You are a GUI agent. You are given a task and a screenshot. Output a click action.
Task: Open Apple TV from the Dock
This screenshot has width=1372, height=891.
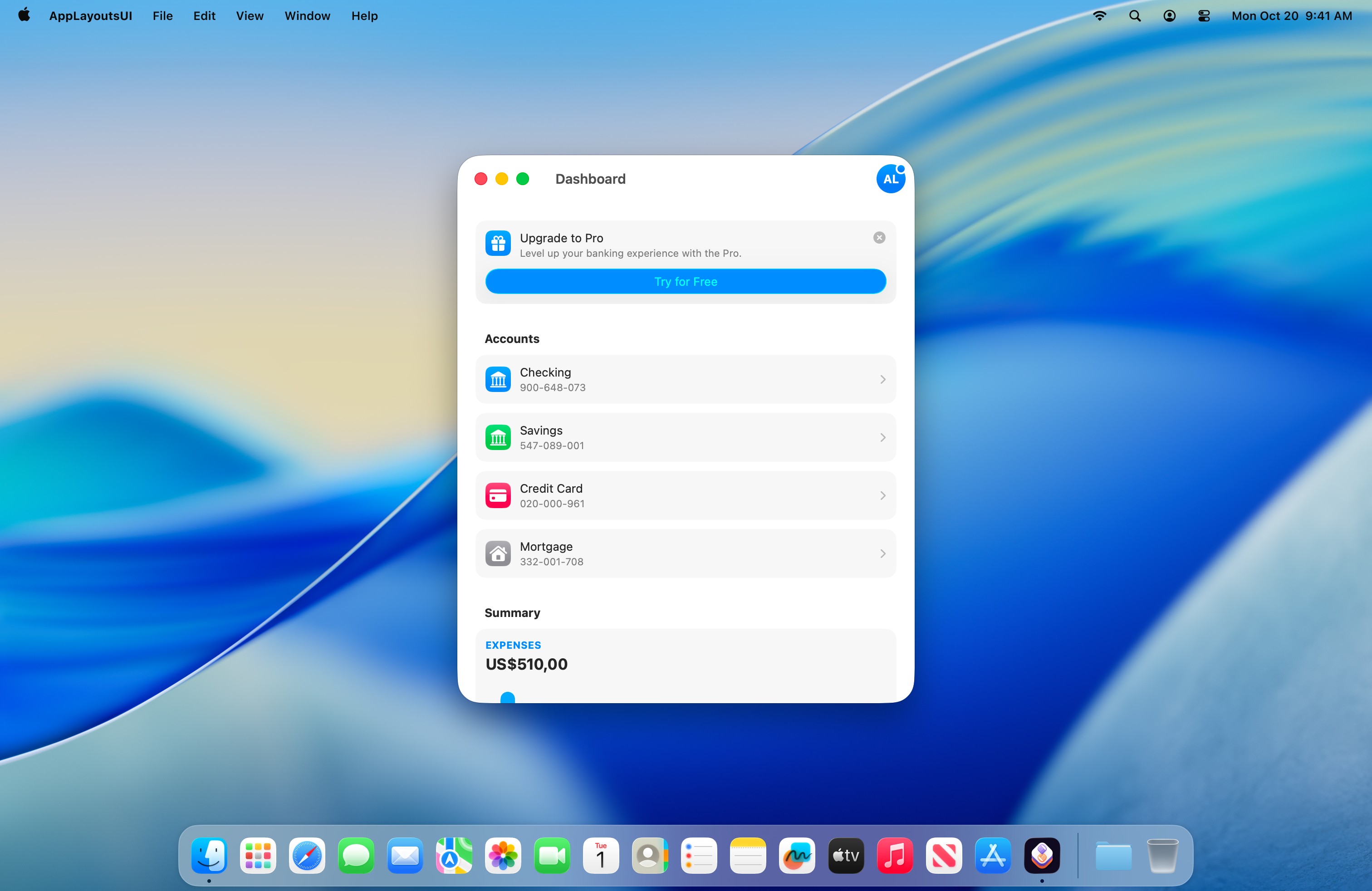[846, 855]
